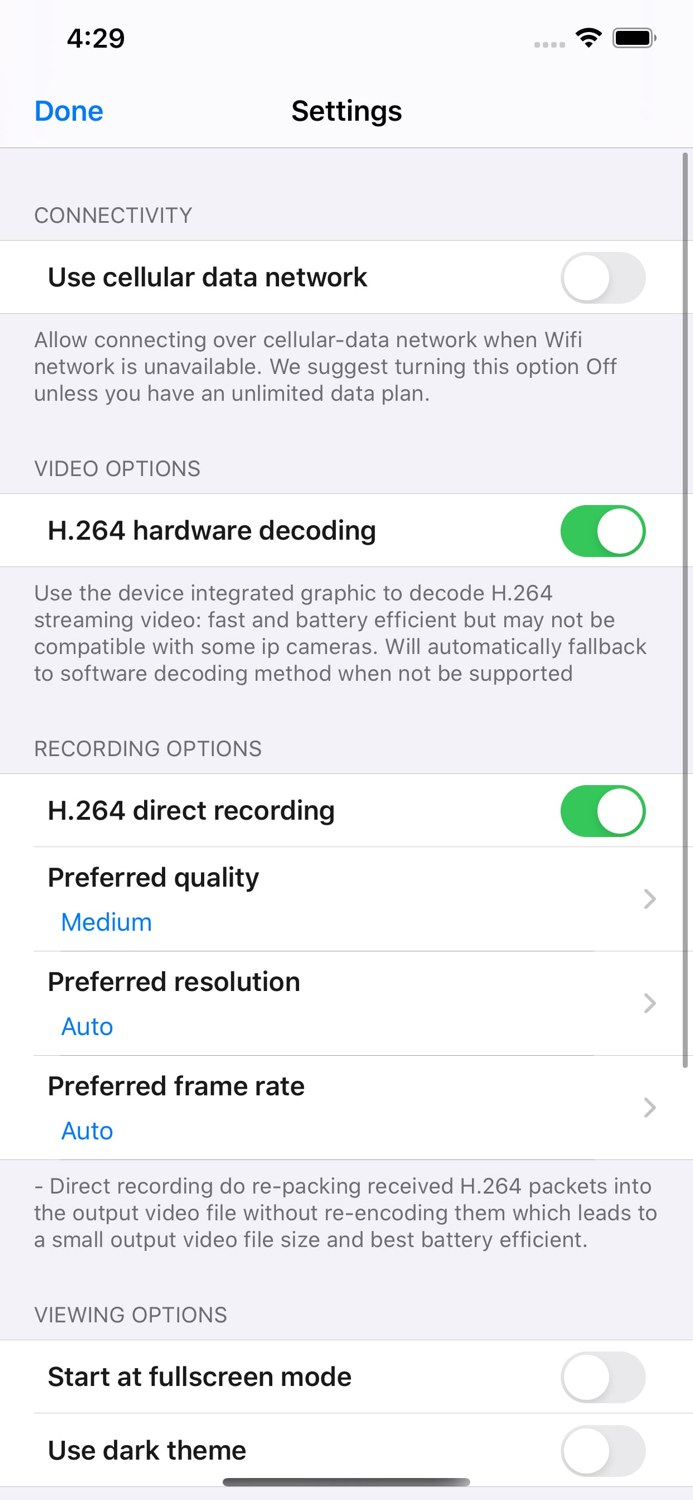
Task: Tap the home indicator bar
Action: pos(346,1482)
